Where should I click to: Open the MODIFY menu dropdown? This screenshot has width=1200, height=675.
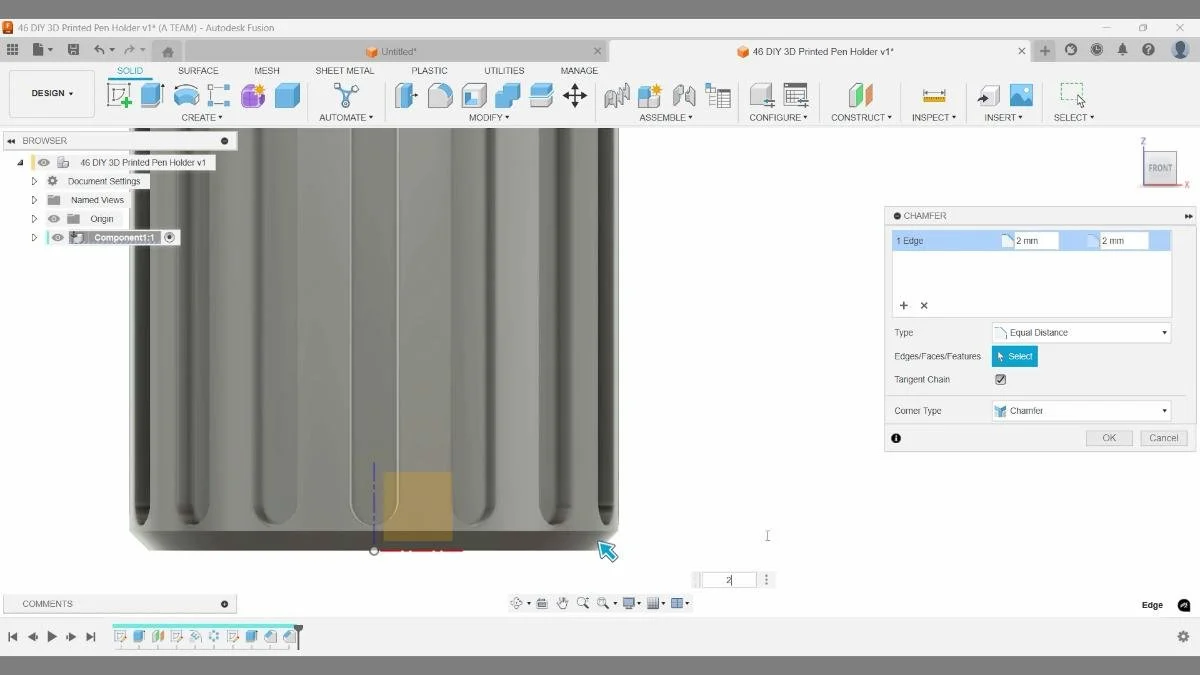(489, 118)
